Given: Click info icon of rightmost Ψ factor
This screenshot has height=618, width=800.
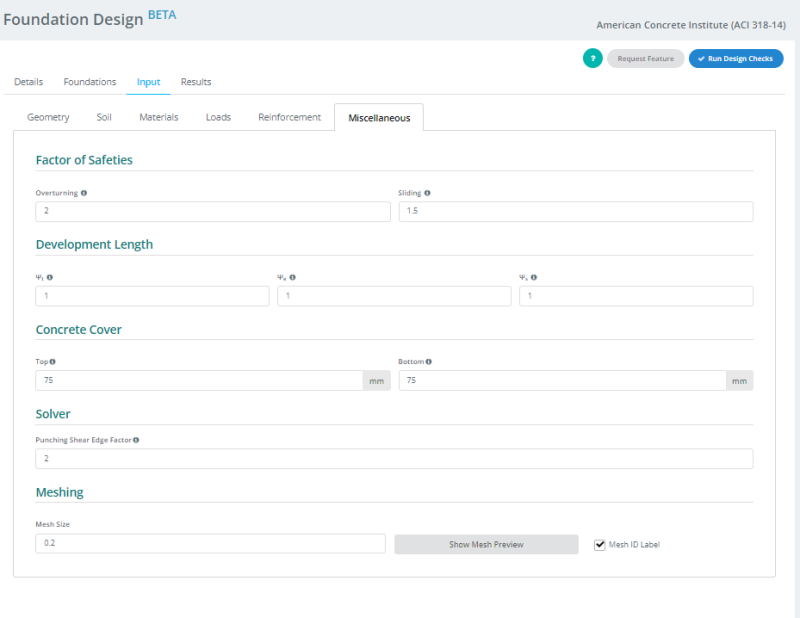Looking at the screenshot, I should [x=533, y=278].
